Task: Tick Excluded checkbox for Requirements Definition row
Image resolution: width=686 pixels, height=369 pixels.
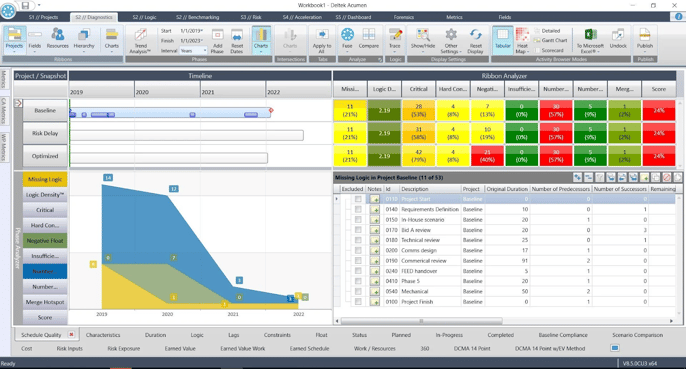Action: pos(358,209)
